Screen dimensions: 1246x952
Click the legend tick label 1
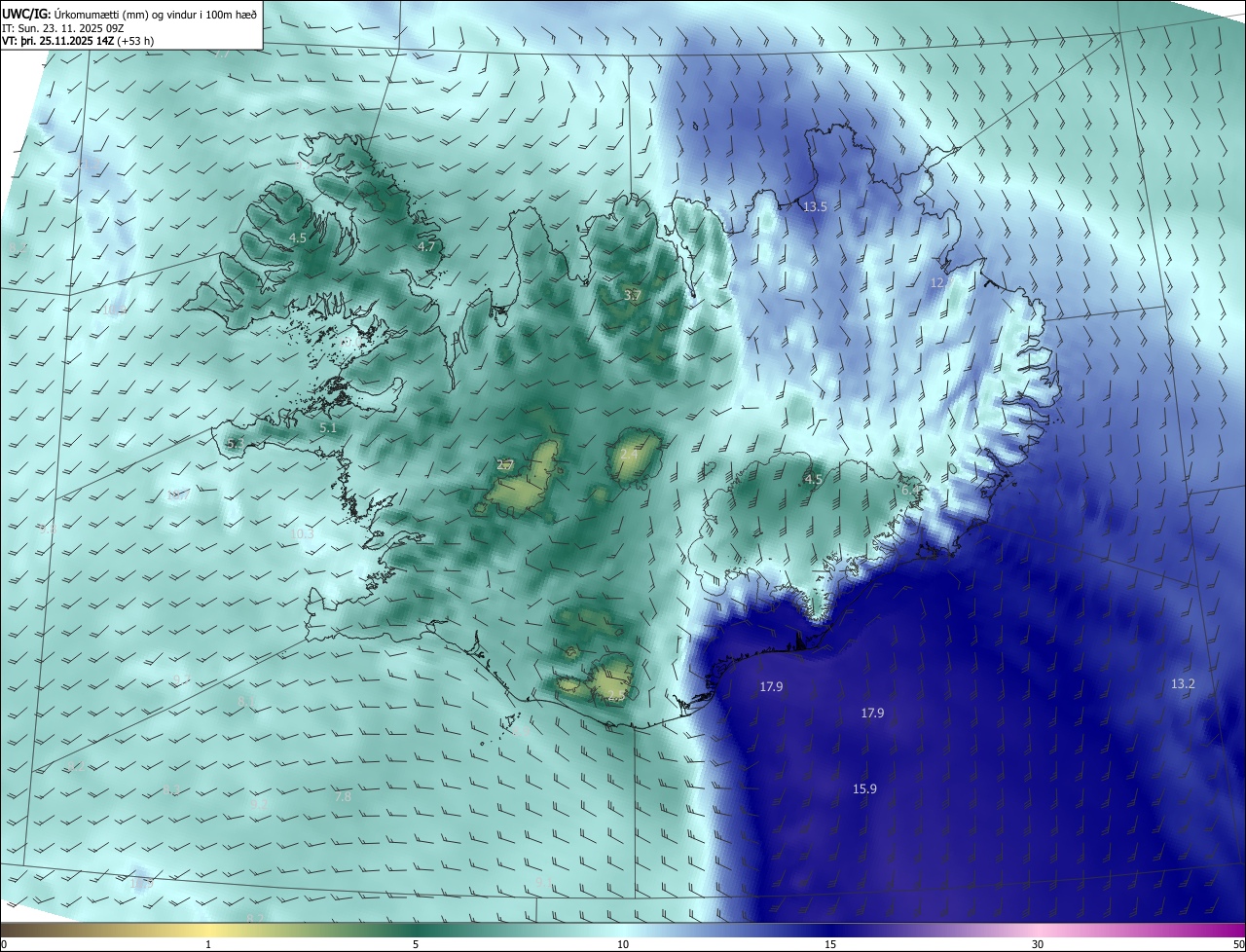coord(208,944)
